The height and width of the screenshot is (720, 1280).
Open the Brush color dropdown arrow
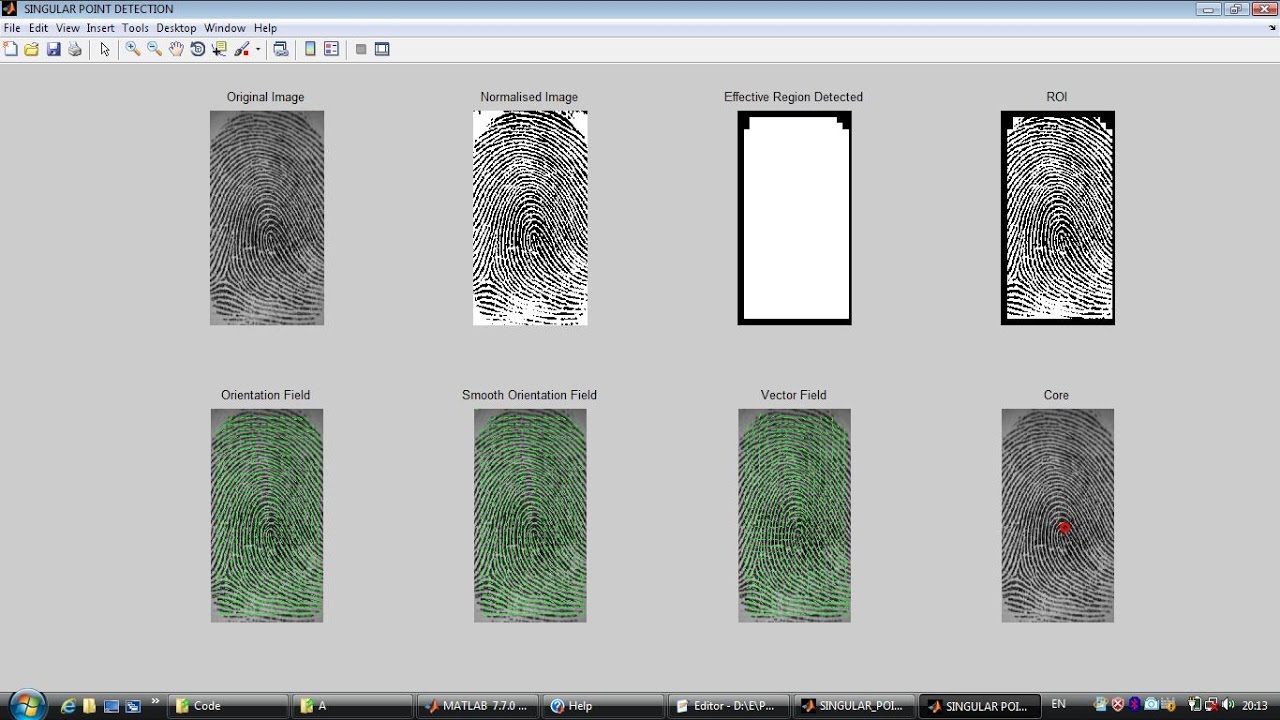pyautogui.click(x=258, y=49)
